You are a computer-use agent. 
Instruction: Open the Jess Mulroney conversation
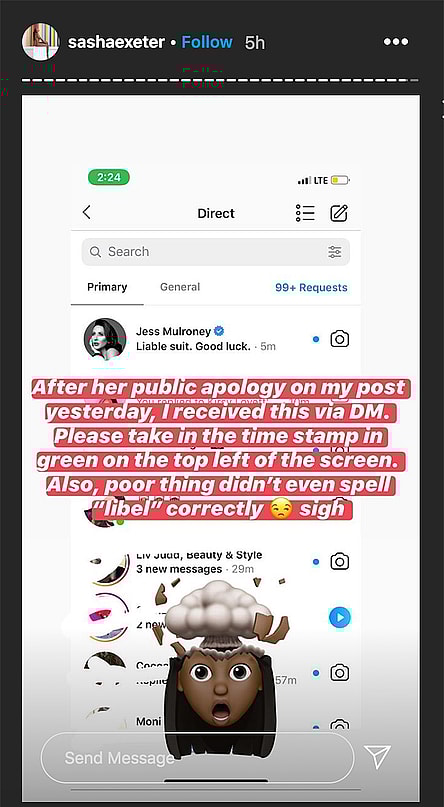216,339
